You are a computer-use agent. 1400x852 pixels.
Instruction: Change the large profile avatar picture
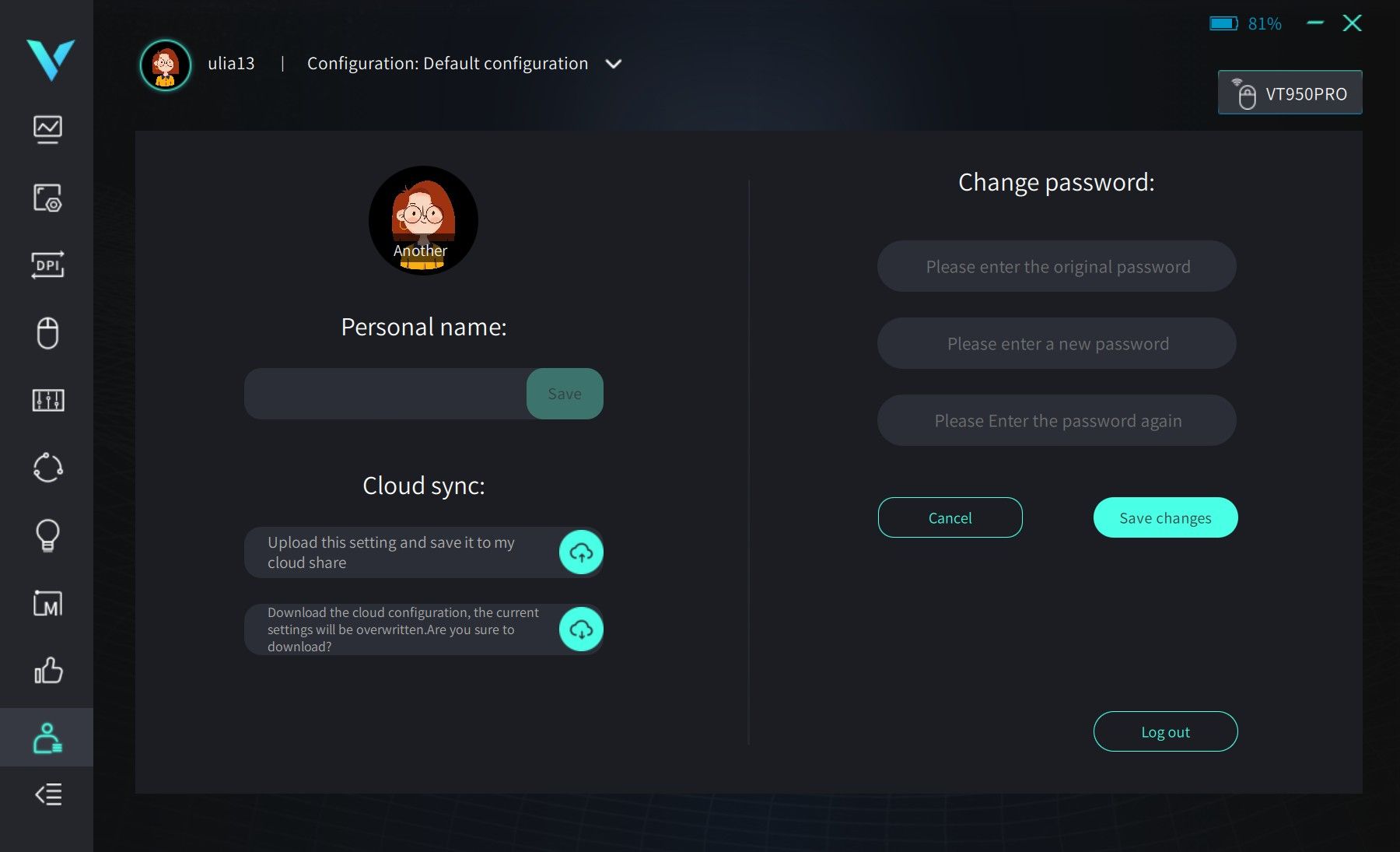[423, 220]
